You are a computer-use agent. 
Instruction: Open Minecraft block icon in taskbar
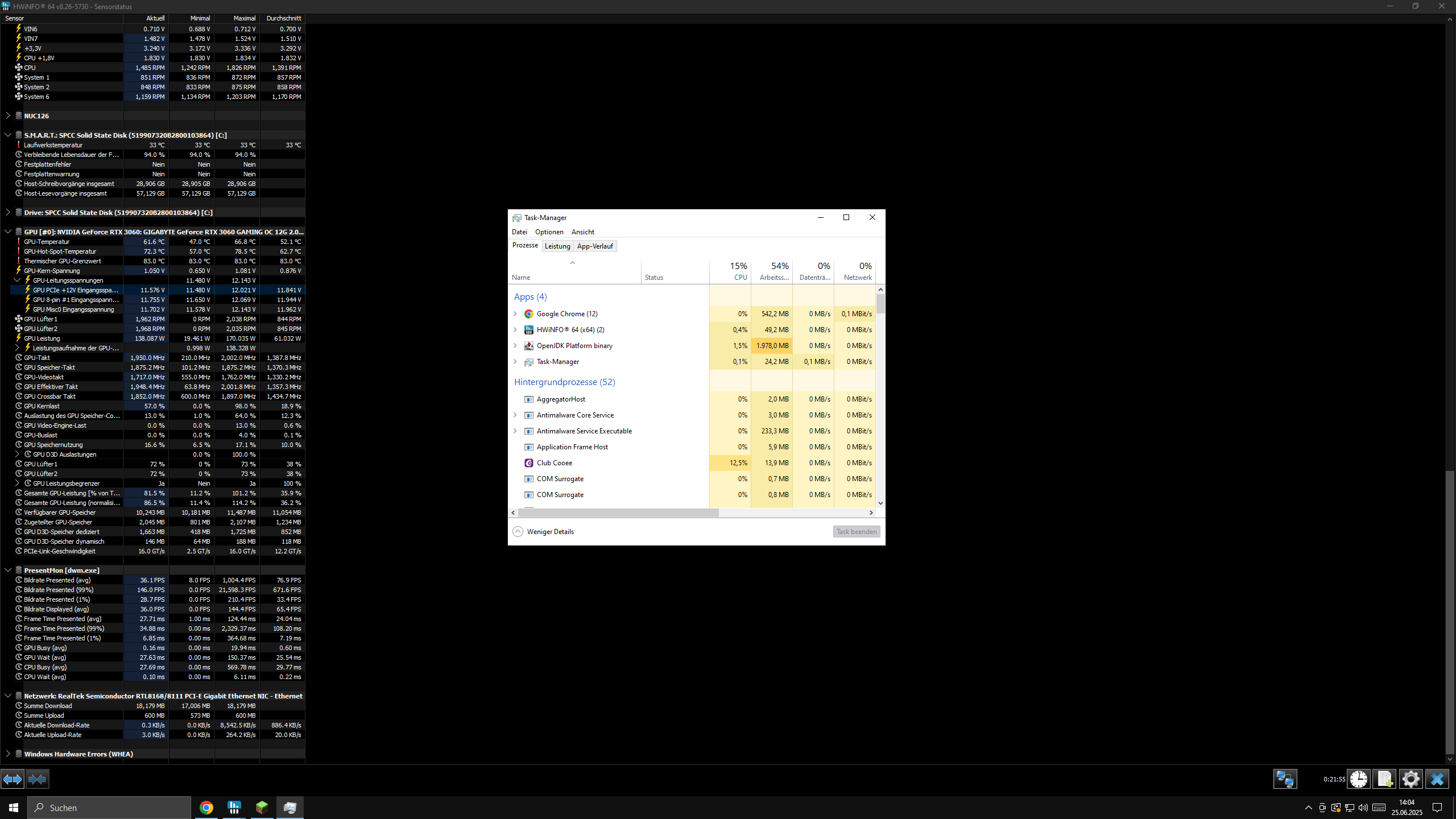click(262, 807)
